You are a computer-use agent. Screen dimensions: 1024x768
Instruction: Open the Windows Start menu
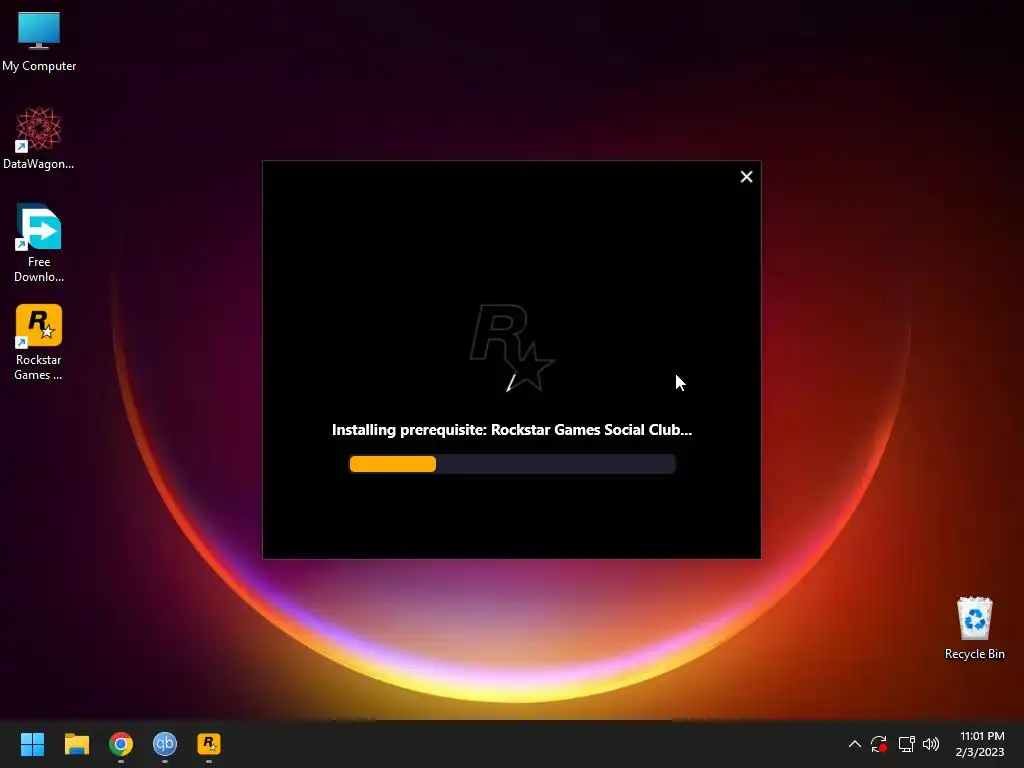coord(32,744)
